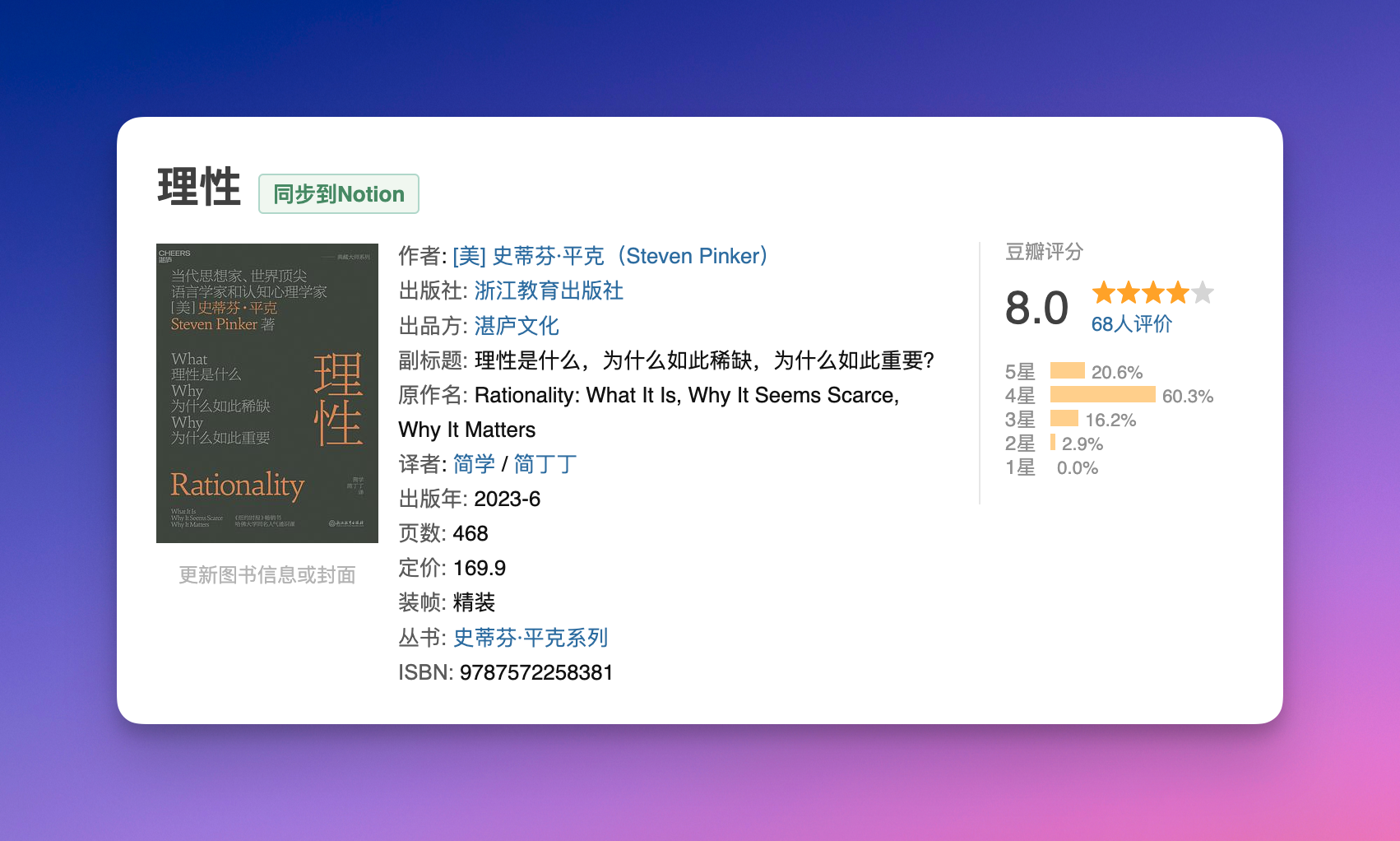Open author Steven Pinker's link

pyautogui.click(x=610, y=257)
